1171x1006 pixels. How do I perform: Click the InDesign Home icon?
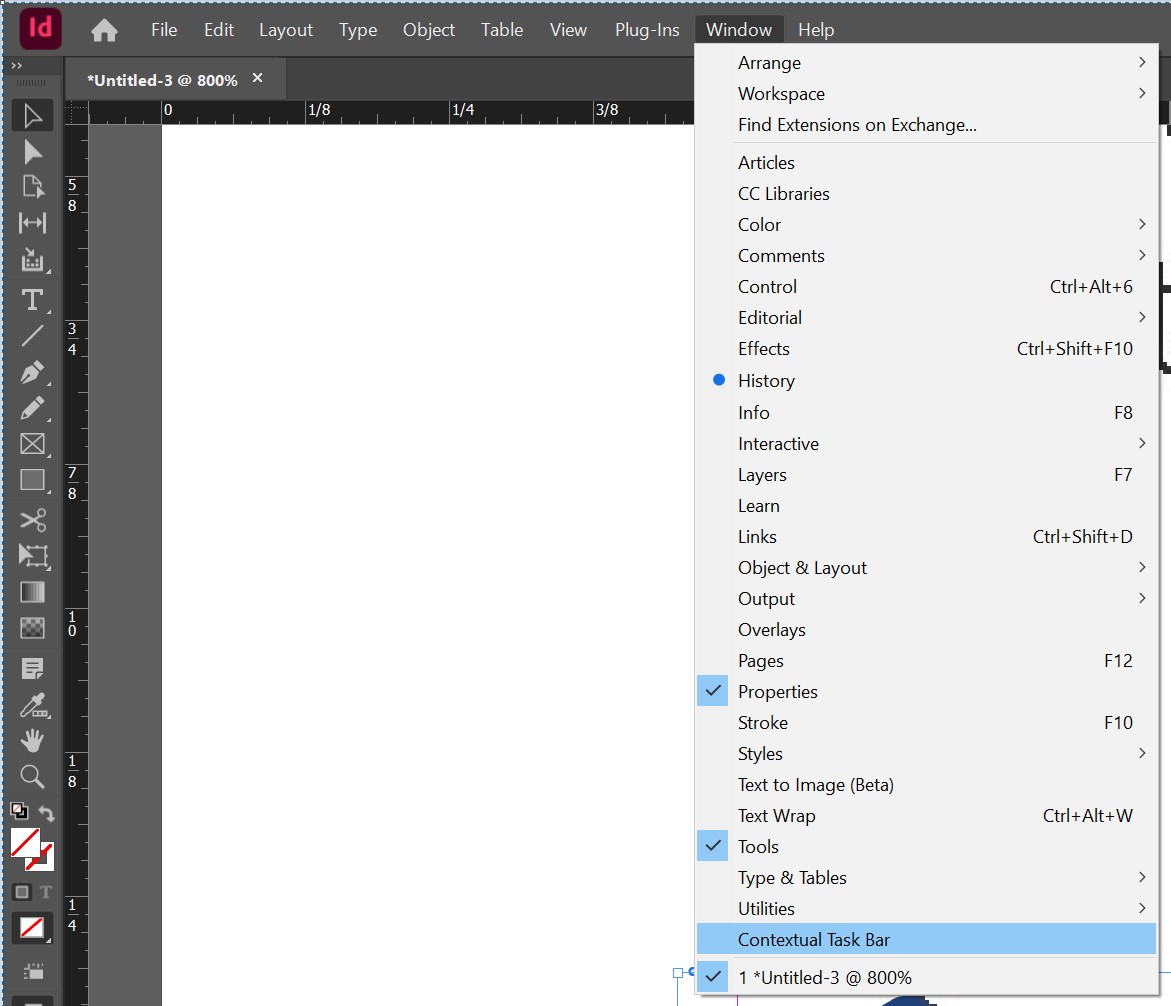coord(104,31)
